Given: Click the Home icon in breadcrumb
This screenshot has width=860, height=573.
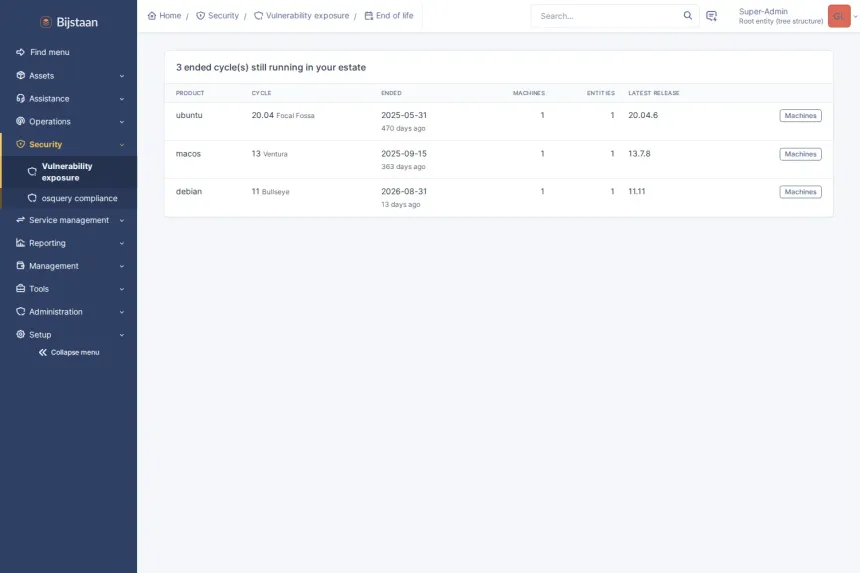Looking at the screenshot, I should [152, 15].
